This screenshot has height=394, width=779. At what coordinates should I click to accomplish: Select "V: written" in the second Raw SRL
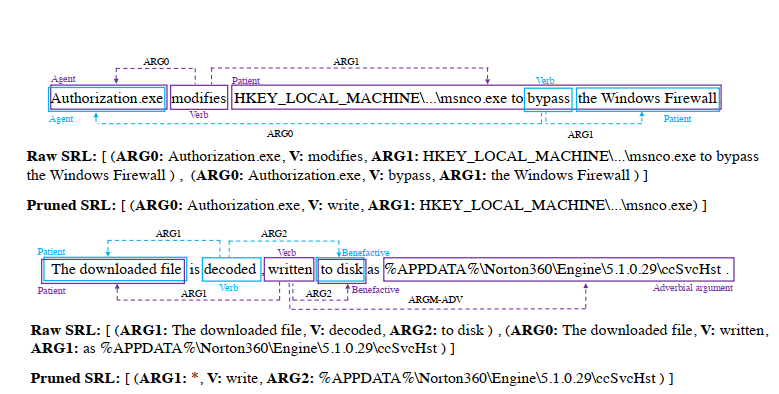click(x=734, y=330)
